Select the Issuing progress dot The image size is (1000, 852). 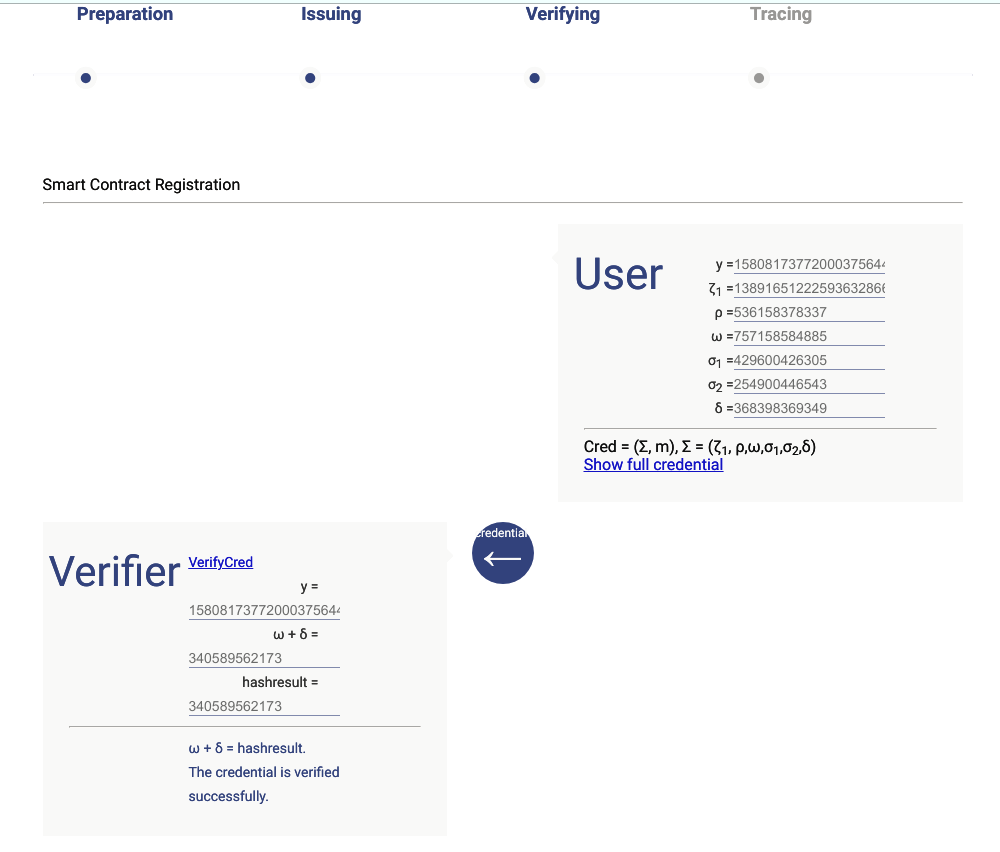(310, 77)
